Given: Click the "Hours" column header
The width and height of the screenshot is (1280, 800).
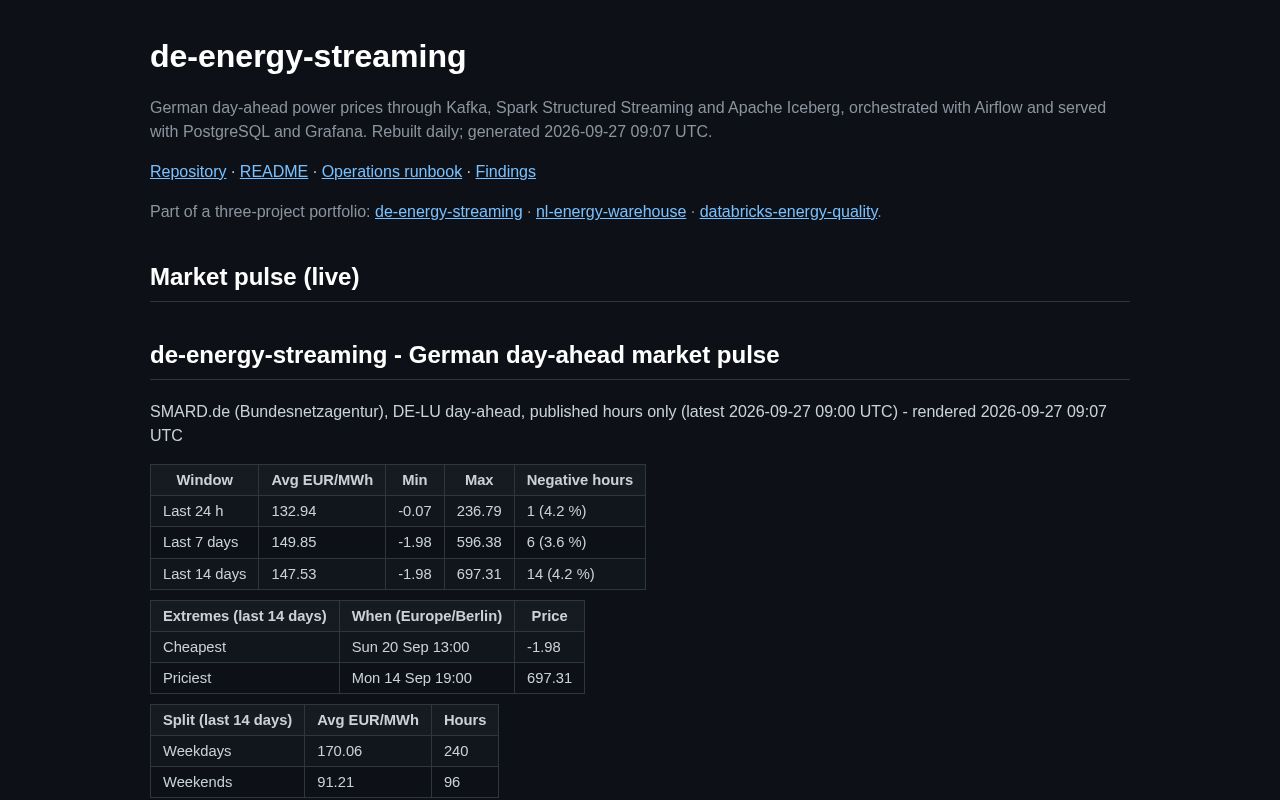Looking at the screenshot, I should click(465, 720).
